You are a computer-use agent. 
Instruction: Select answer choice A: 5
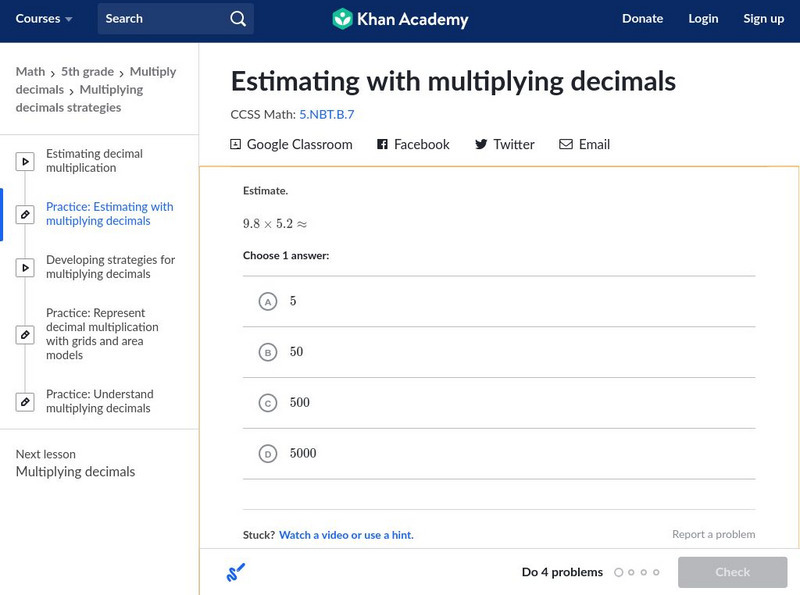click(x=267, y=301)
